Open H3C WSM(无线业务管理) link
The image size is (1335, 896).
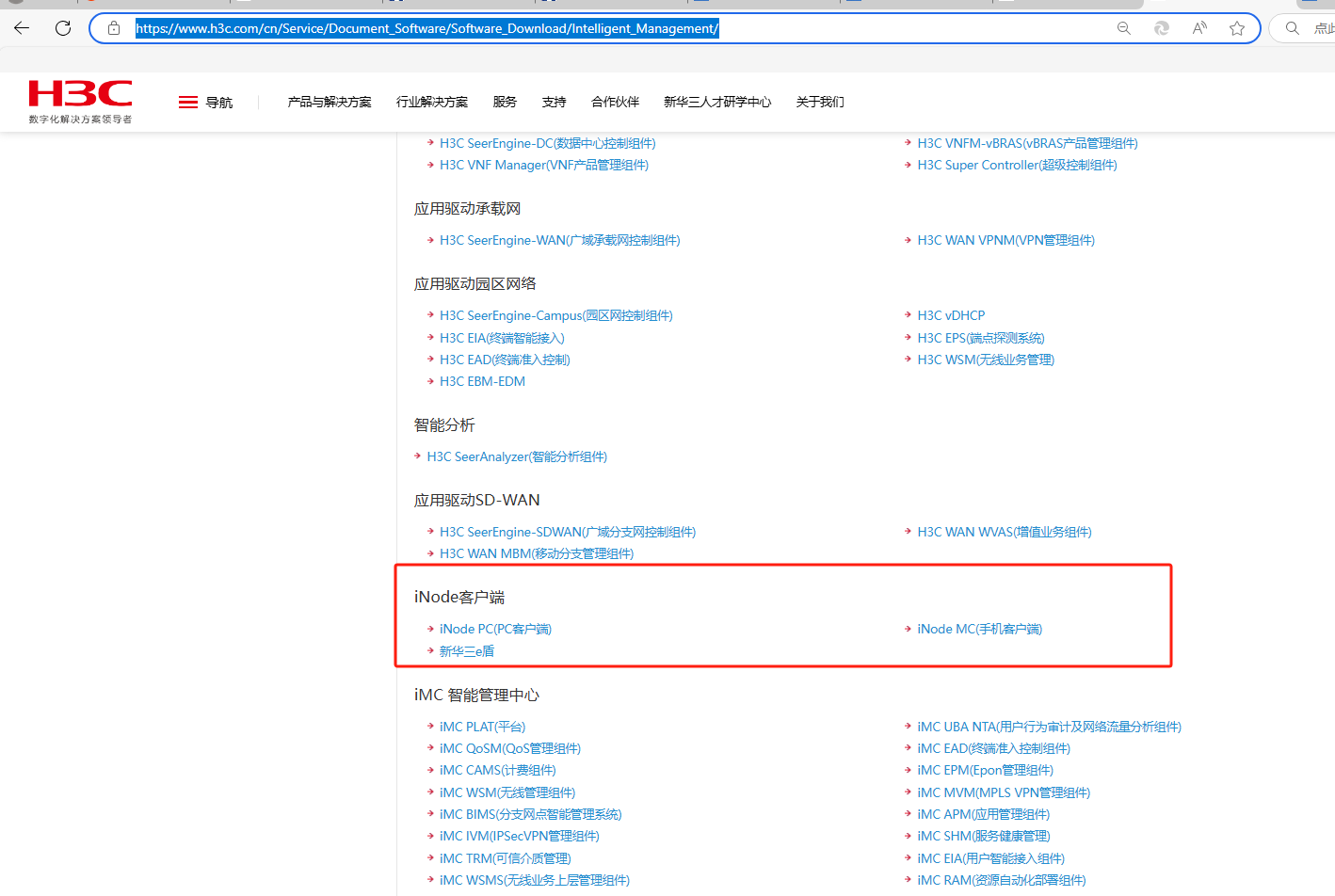[x=986, y=360]
